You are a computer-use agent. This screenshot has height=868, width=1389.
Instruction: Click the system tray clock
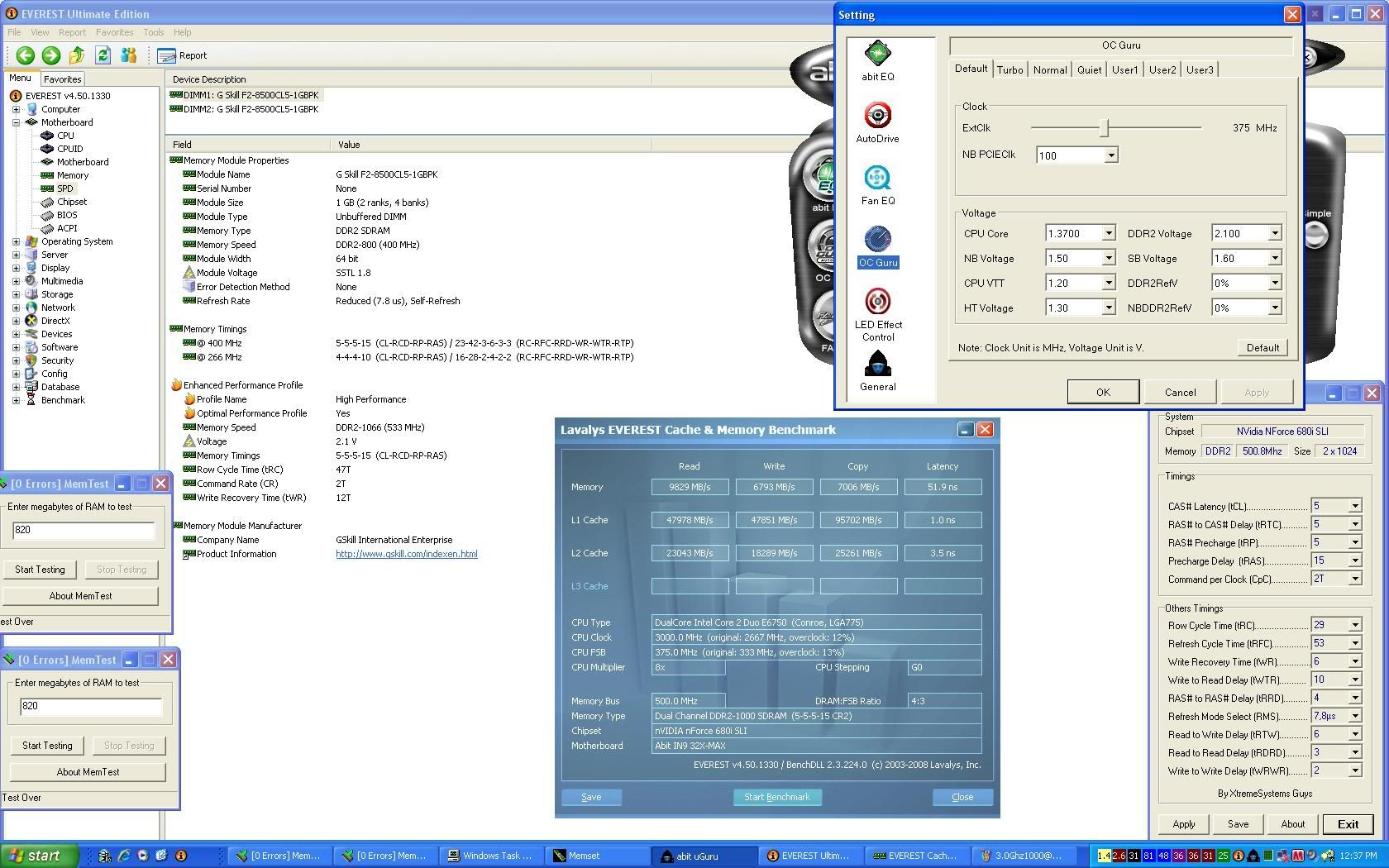point(1359,856)
